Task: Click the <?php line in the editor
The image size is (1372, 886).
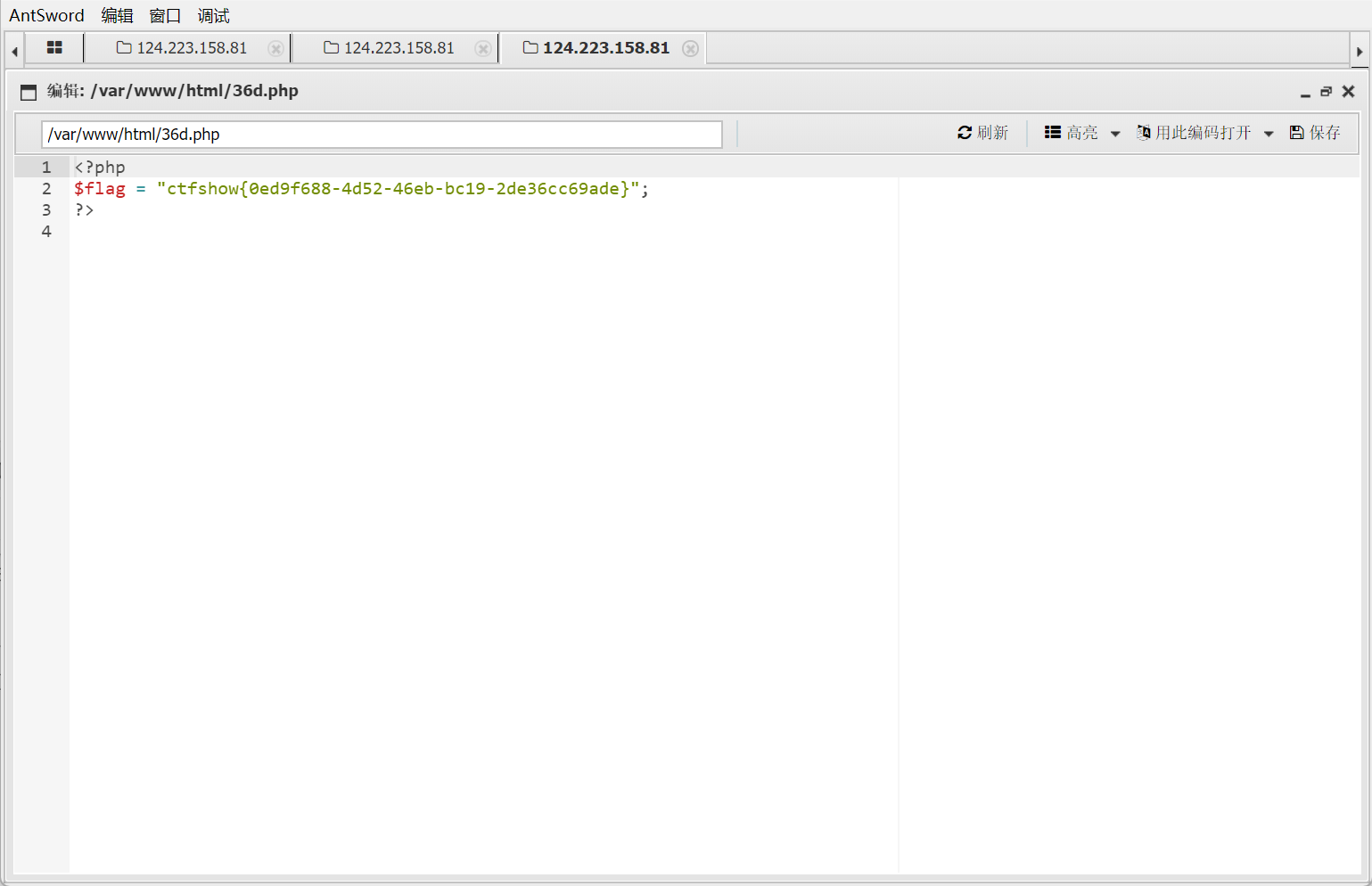Action: click(100, 167)
